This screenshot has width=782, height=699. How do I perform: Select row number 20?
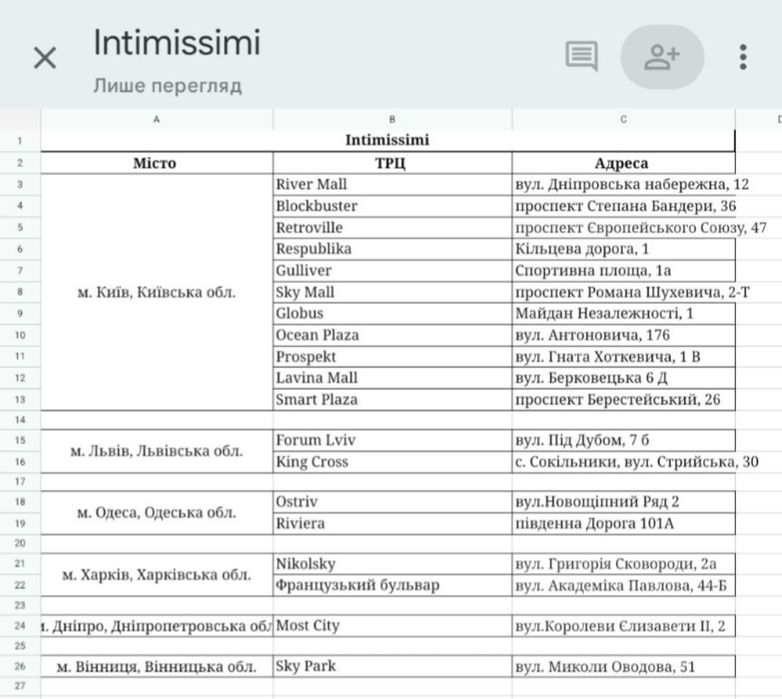pos(20,543)
